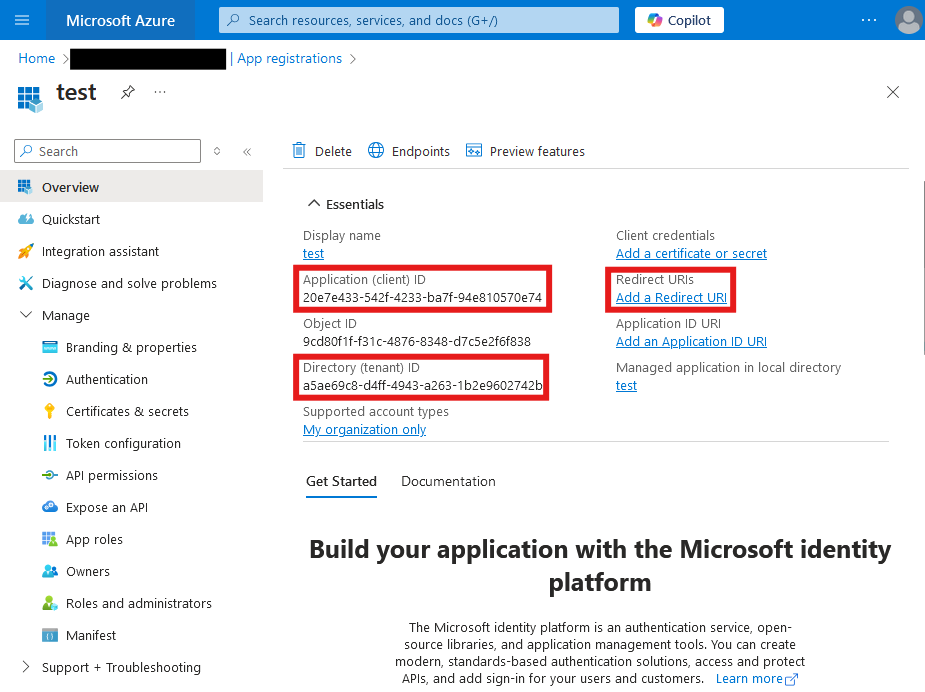Open the Azure portal hamburger menu
The image size is (925, 692).
[x=22, y=20]
